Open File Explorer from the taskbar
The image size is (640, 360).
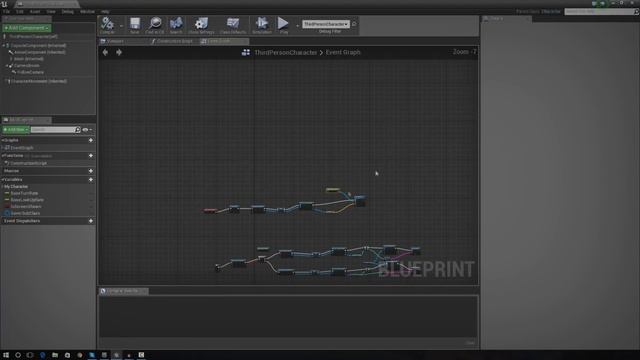click(x=55, y=355)
